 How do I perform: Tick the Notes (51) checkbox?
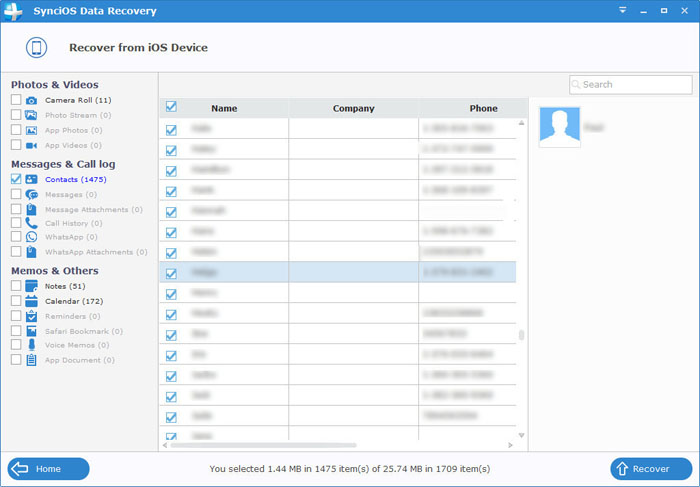[x=16, y=286]
